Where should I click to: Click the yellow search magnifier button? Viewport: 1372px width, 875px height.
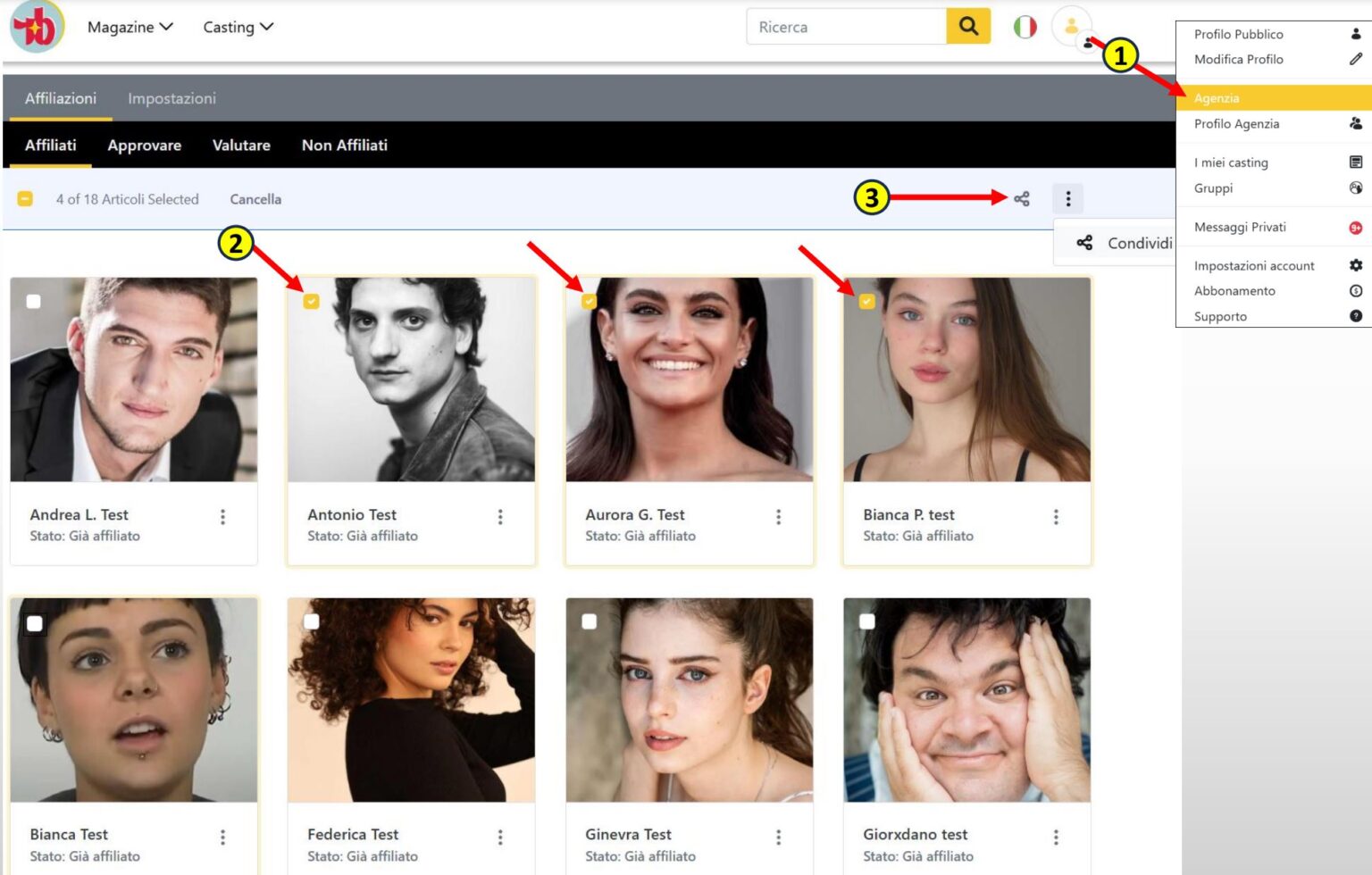point(968,27)
